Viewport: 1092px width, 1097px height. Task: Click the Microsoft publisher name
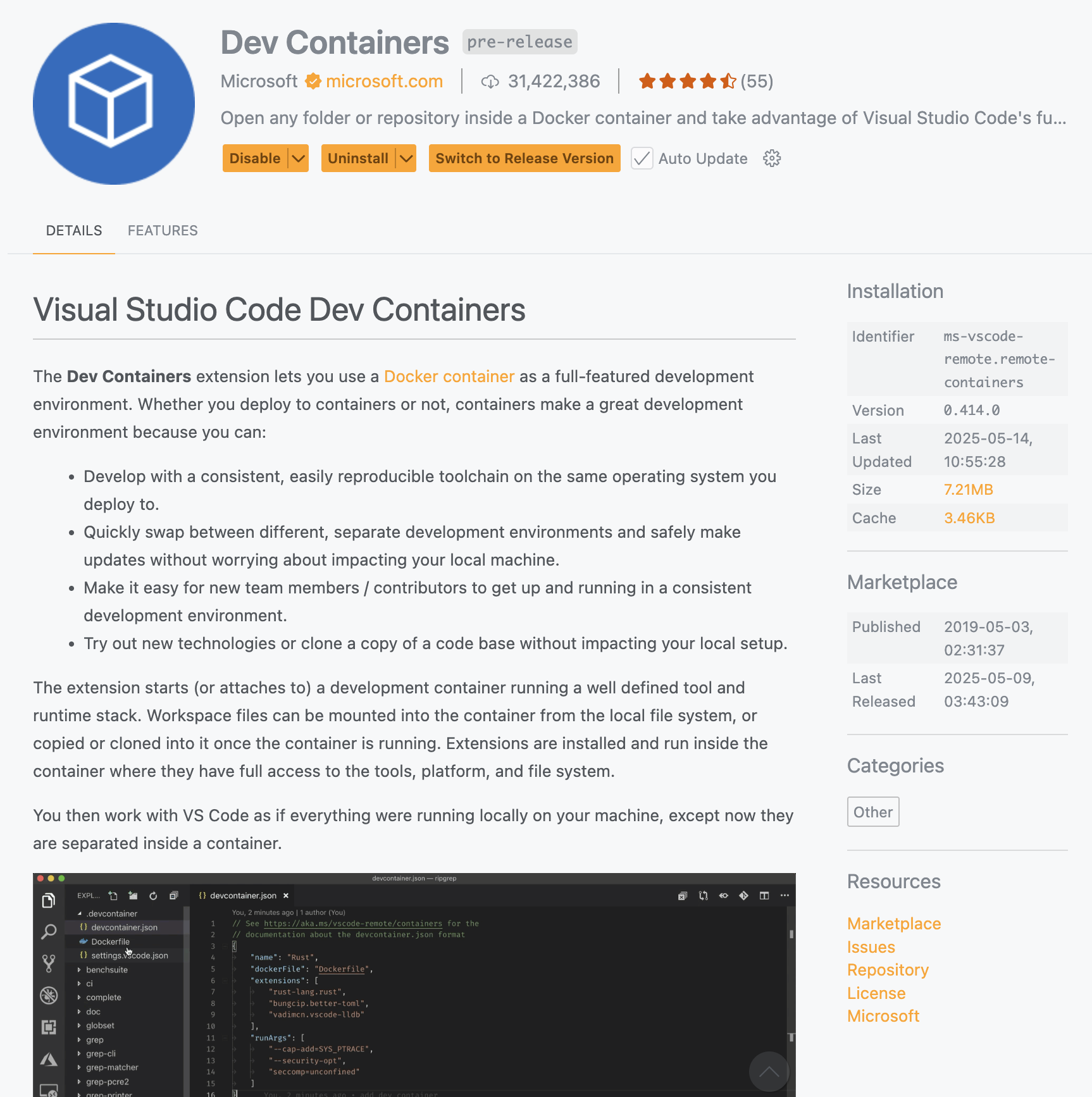pyautogui.click(x=259, y=81)
